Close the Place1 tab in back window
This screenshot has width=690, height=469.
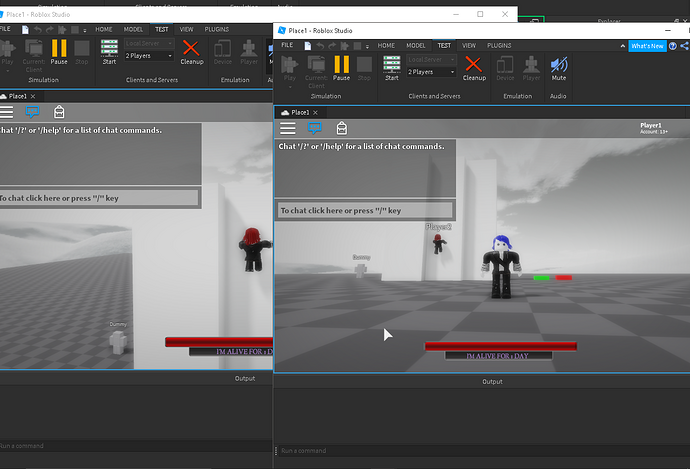pos(33,96)
